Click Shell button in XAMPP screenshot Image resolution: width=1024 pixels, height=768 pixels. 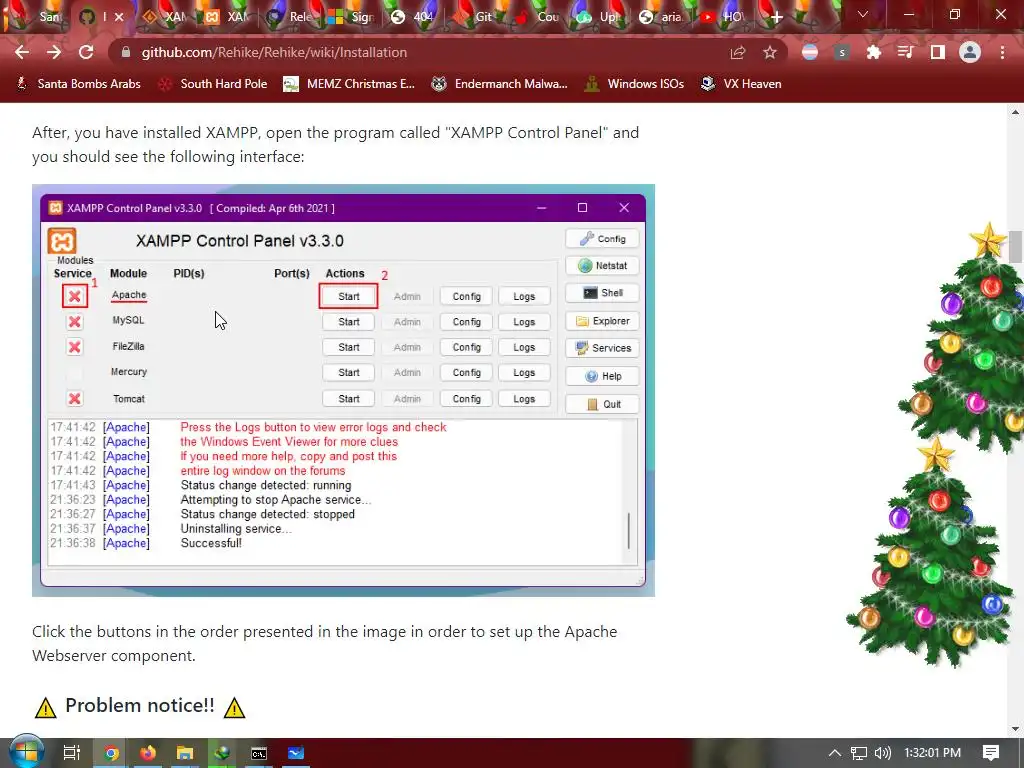pyautogui.click(x=602, y=293)
